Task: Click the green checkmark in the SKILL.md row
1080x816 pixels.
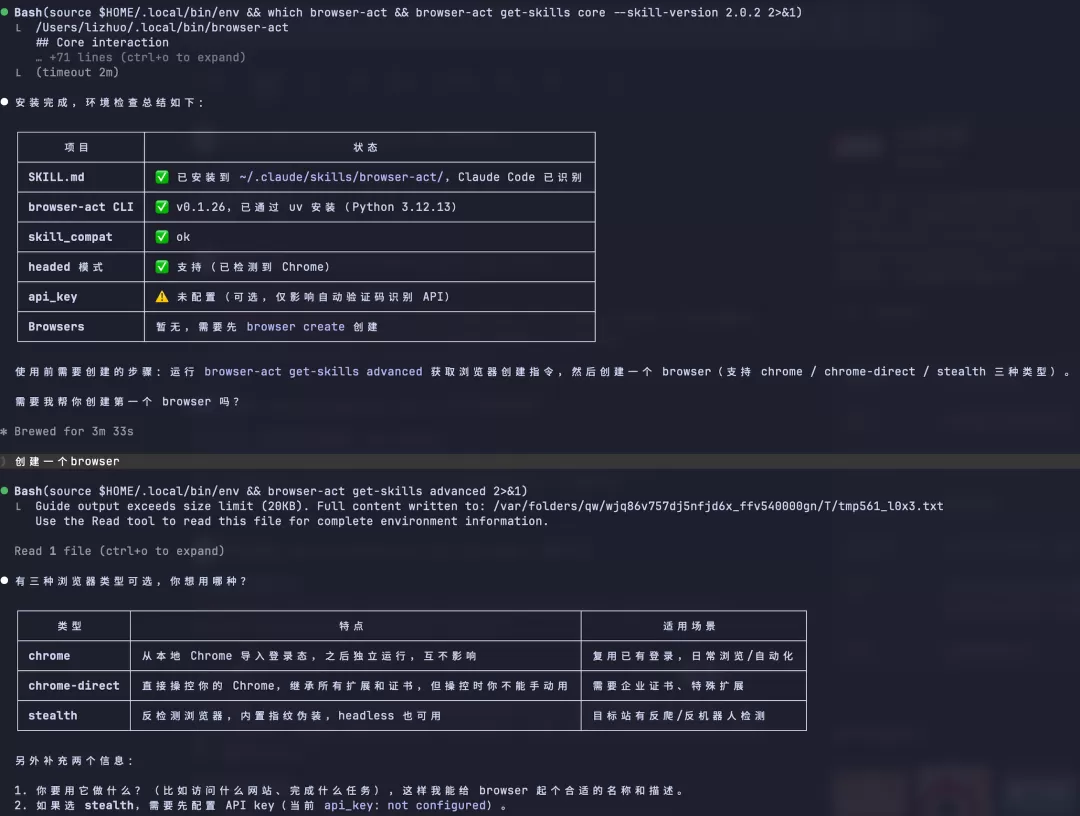Action: click(x=162, y=177)
